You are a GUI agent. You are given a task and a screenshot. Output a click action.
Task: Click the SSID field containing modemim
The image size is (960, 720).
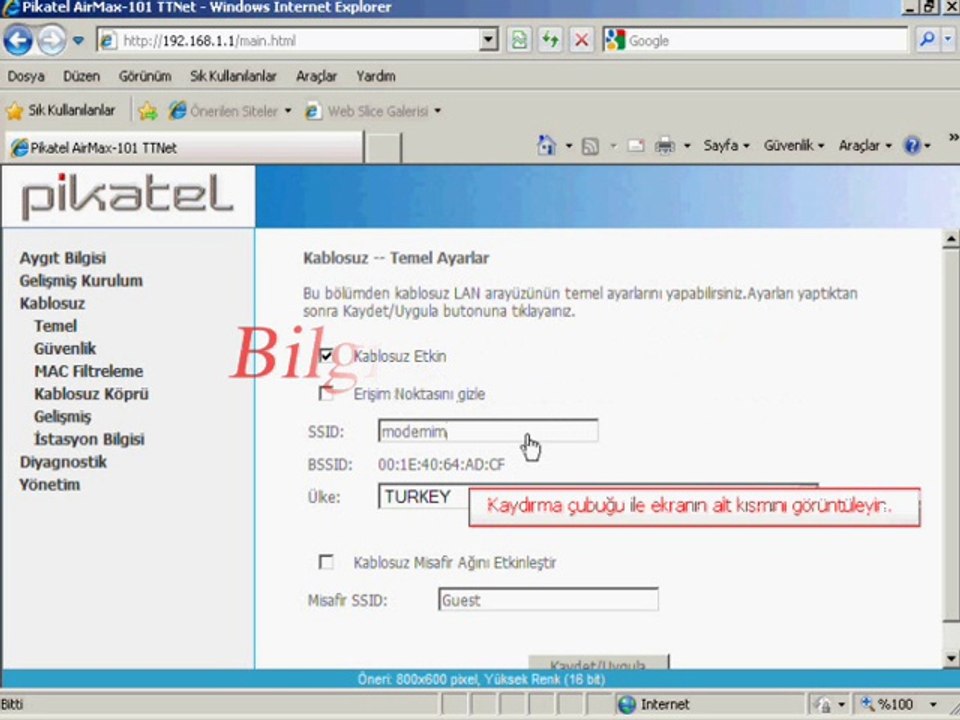(488, 431)
